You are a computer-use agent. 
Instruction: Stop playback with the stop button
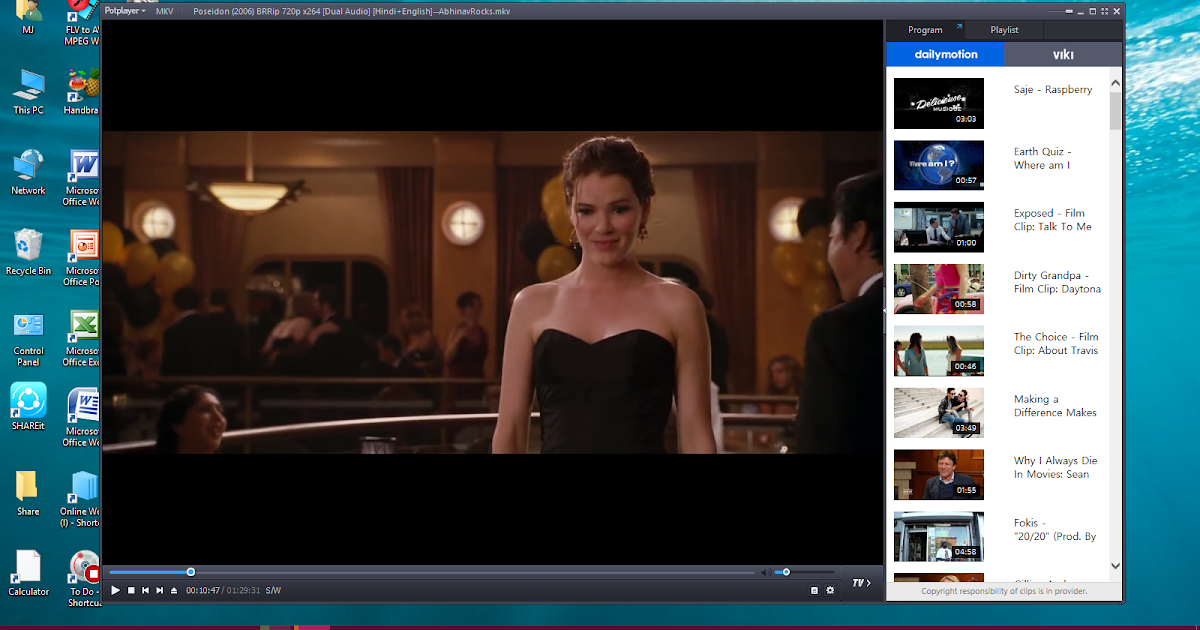click(131, 590)
